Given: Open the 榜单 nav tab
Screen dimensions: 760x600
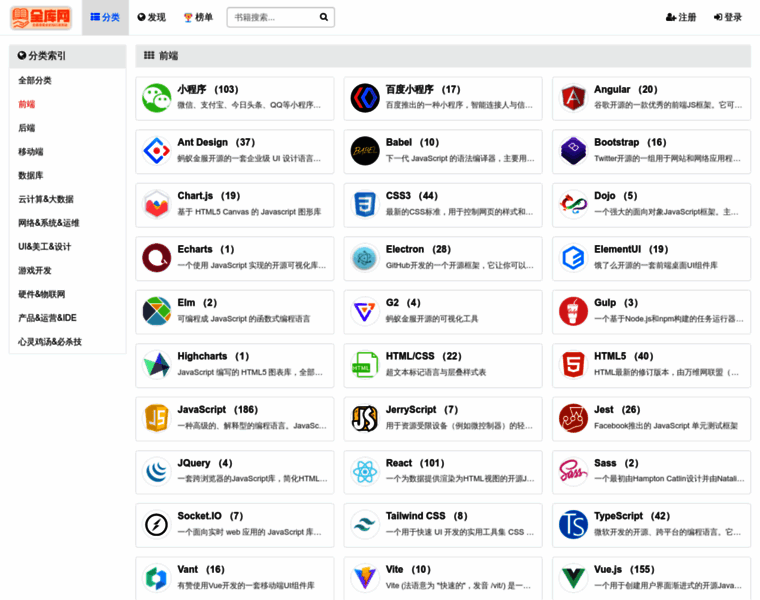Looking at the screenshot, I should [x=198, y=17].
